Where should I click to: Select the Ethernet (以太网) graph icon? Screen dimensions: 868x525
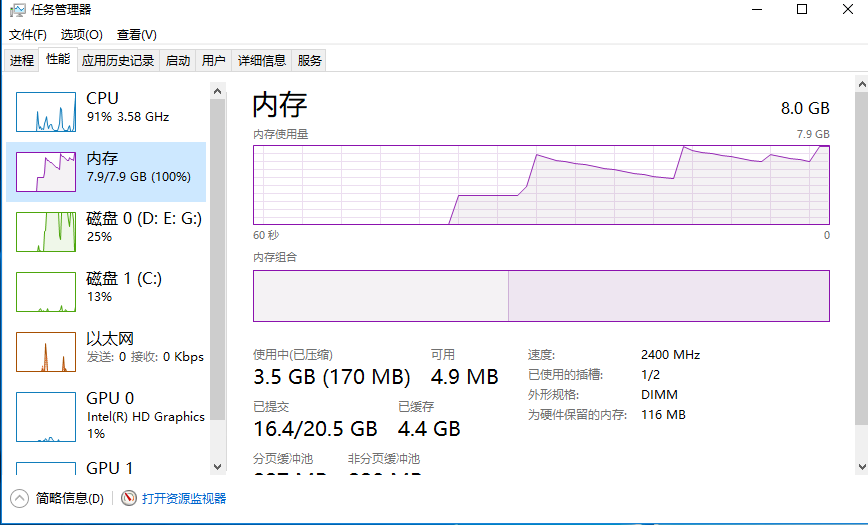point(46,352)
